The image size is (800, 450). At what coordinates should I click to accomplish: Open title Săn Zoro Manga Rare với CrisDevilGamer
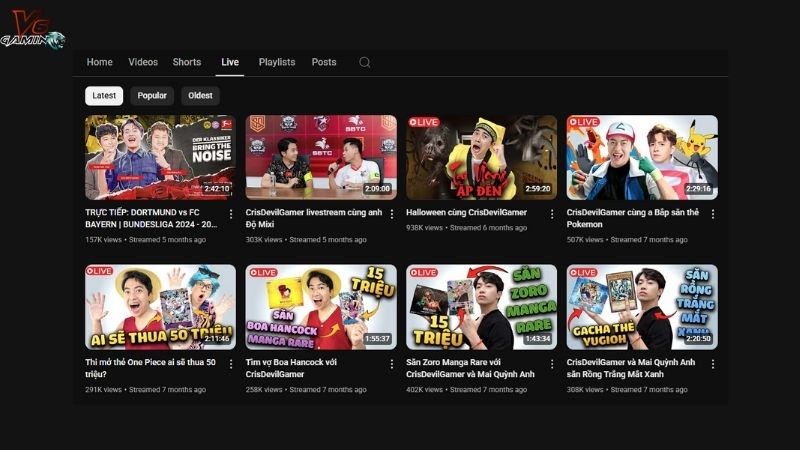click(x=470, y=368)
